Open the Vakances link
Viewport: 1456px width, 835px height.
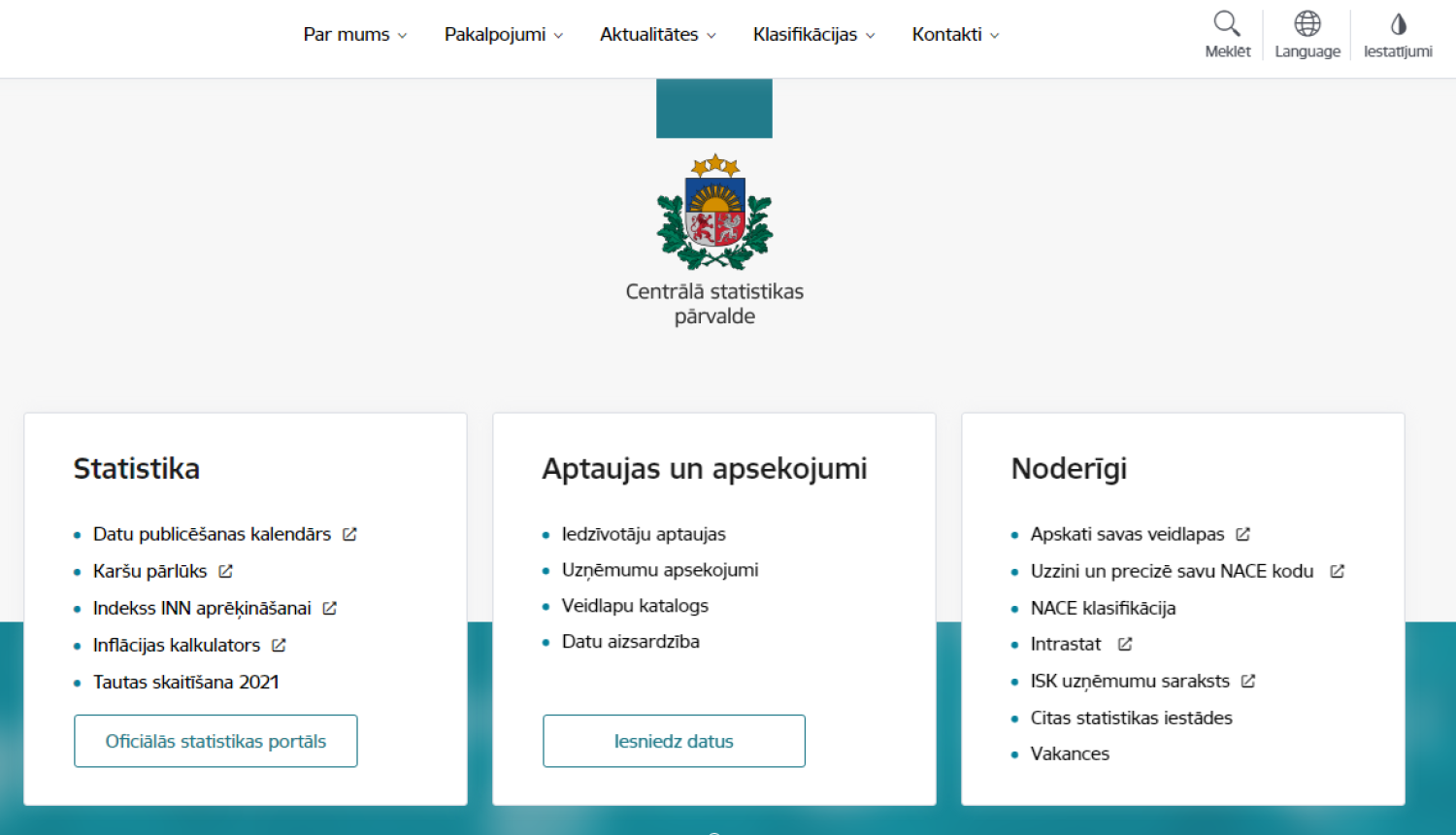point(1070,753)
